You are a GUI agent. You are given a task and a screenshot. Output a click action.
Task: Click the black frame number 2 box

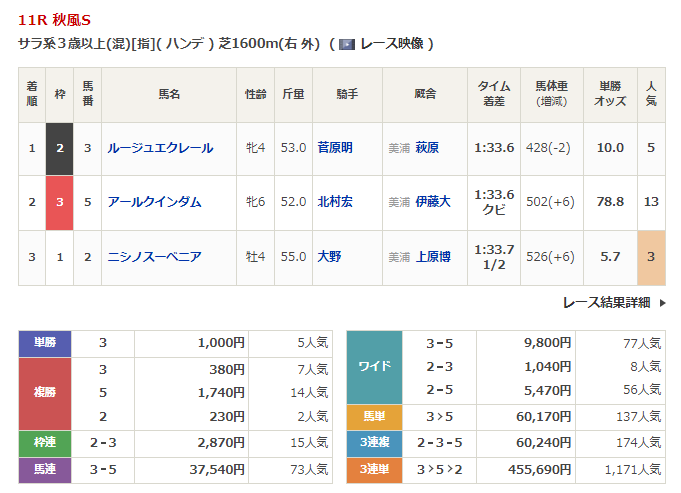(60, 148)
